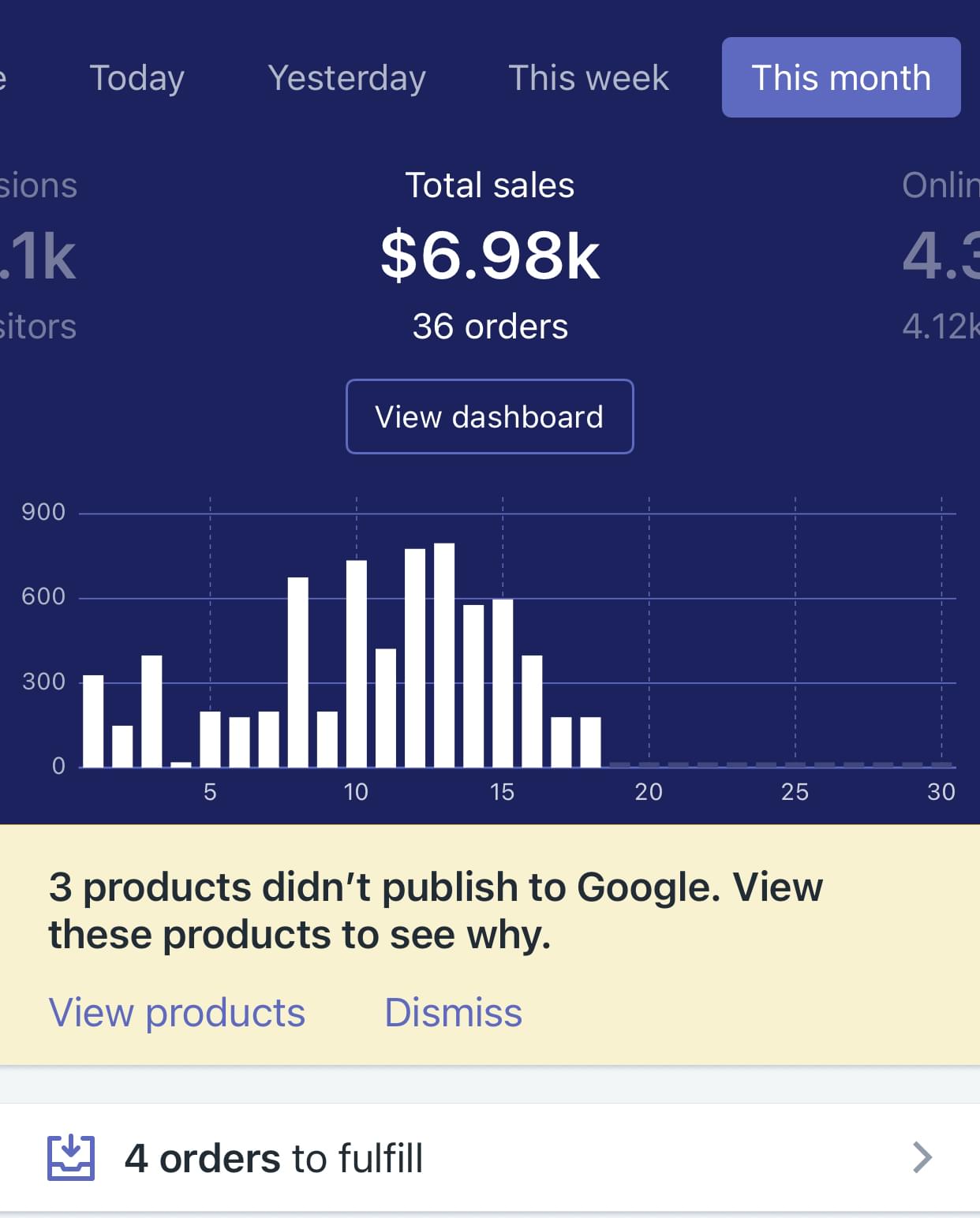Tap the day 10 sales bar
The width and height of the screenshot is (980, 1218).
point(357,663)
